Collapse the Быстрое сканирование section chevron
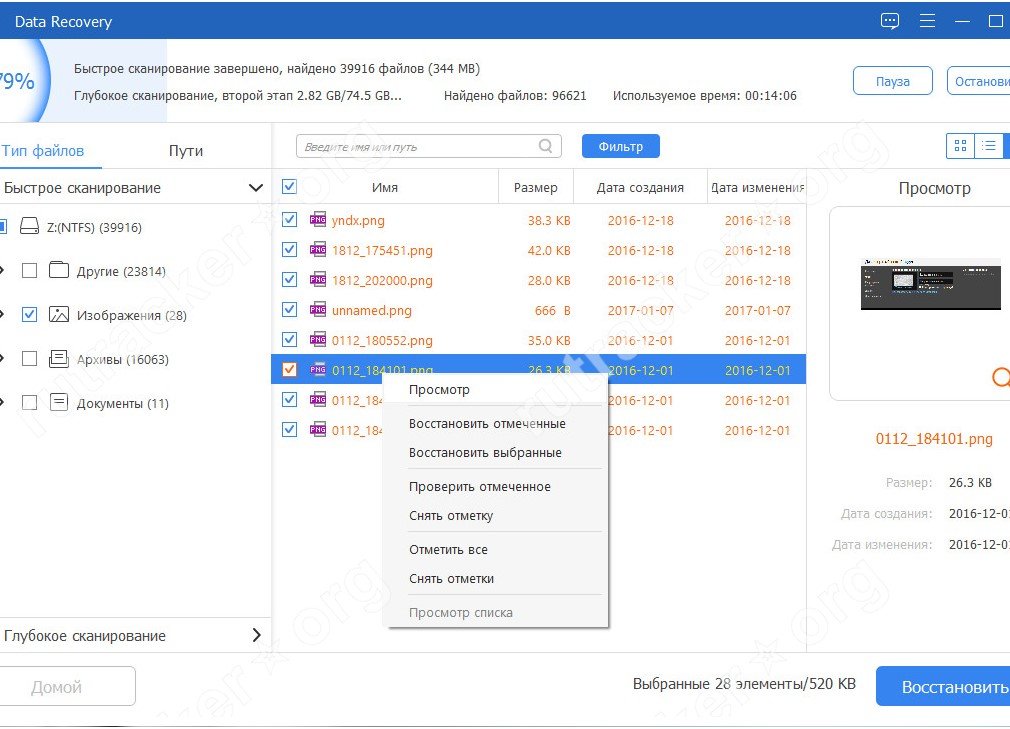 coord(256,188)
